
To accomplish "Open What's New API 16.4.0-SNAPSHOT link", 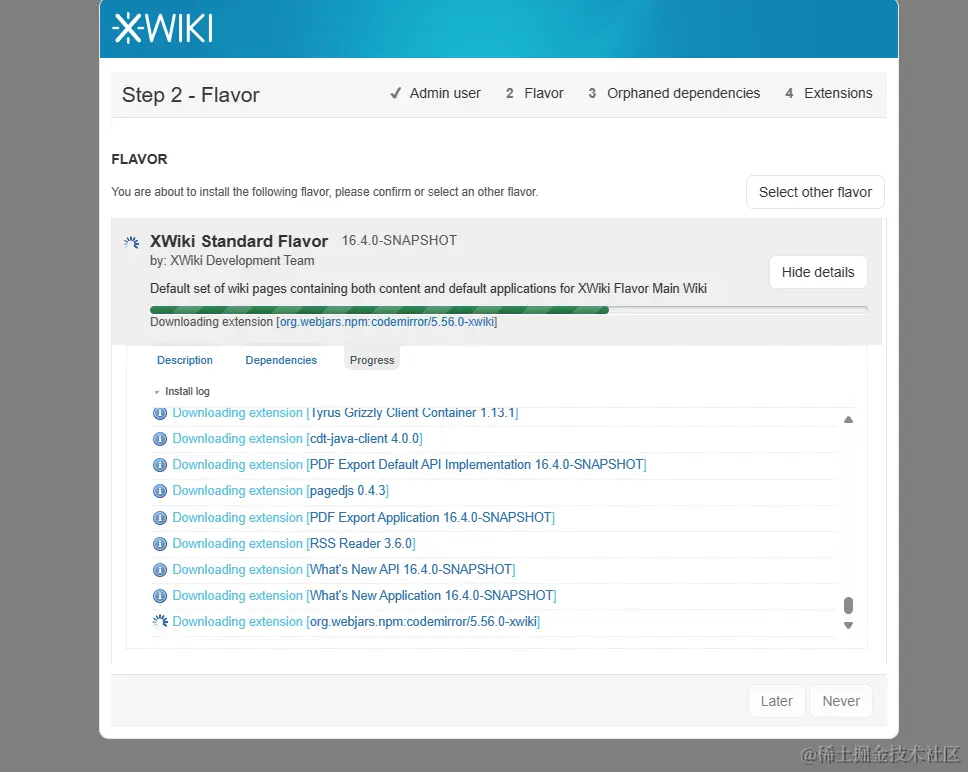I will 411,570.
